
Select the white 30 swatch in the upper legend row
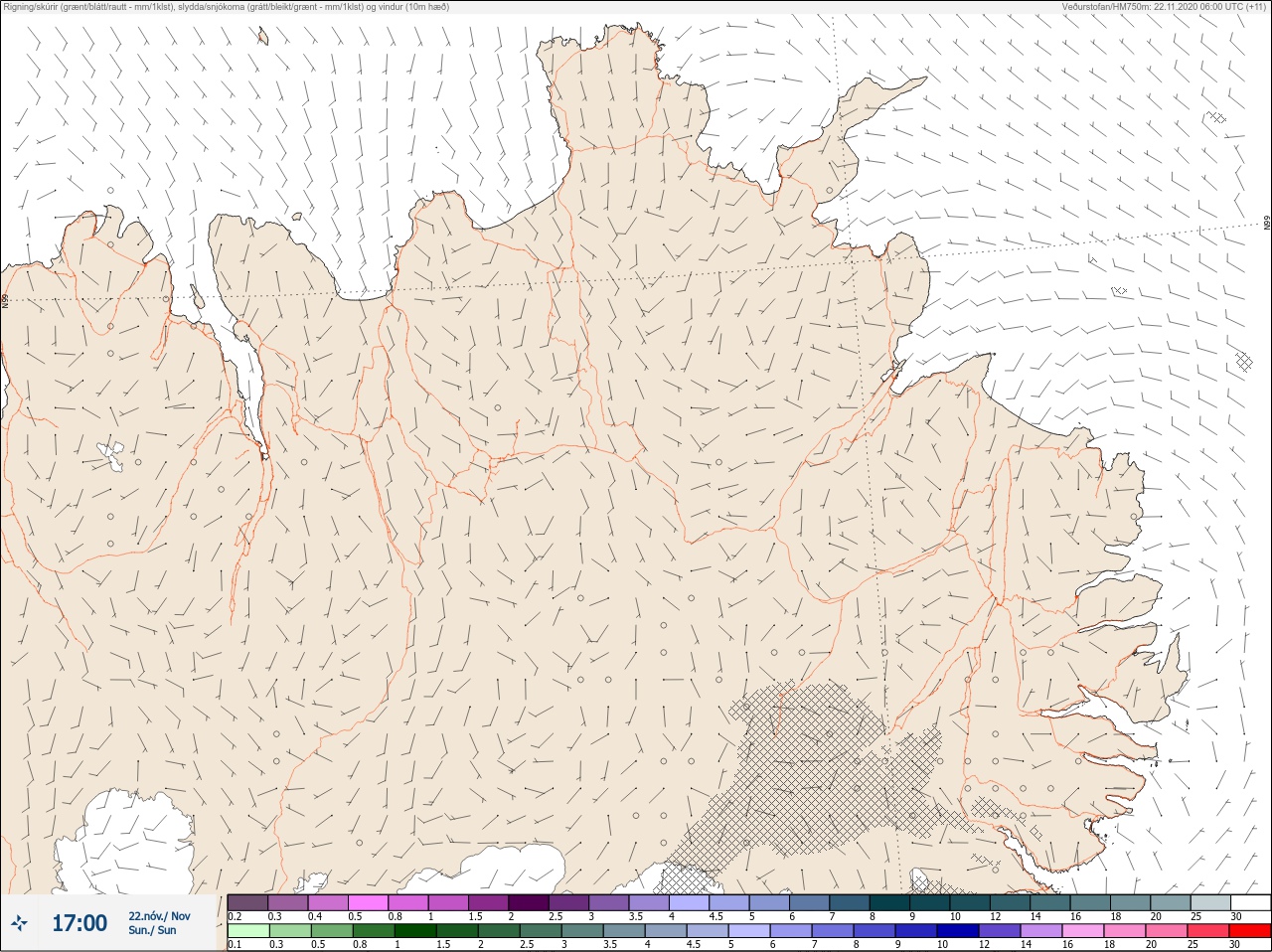click(1250, 902)
